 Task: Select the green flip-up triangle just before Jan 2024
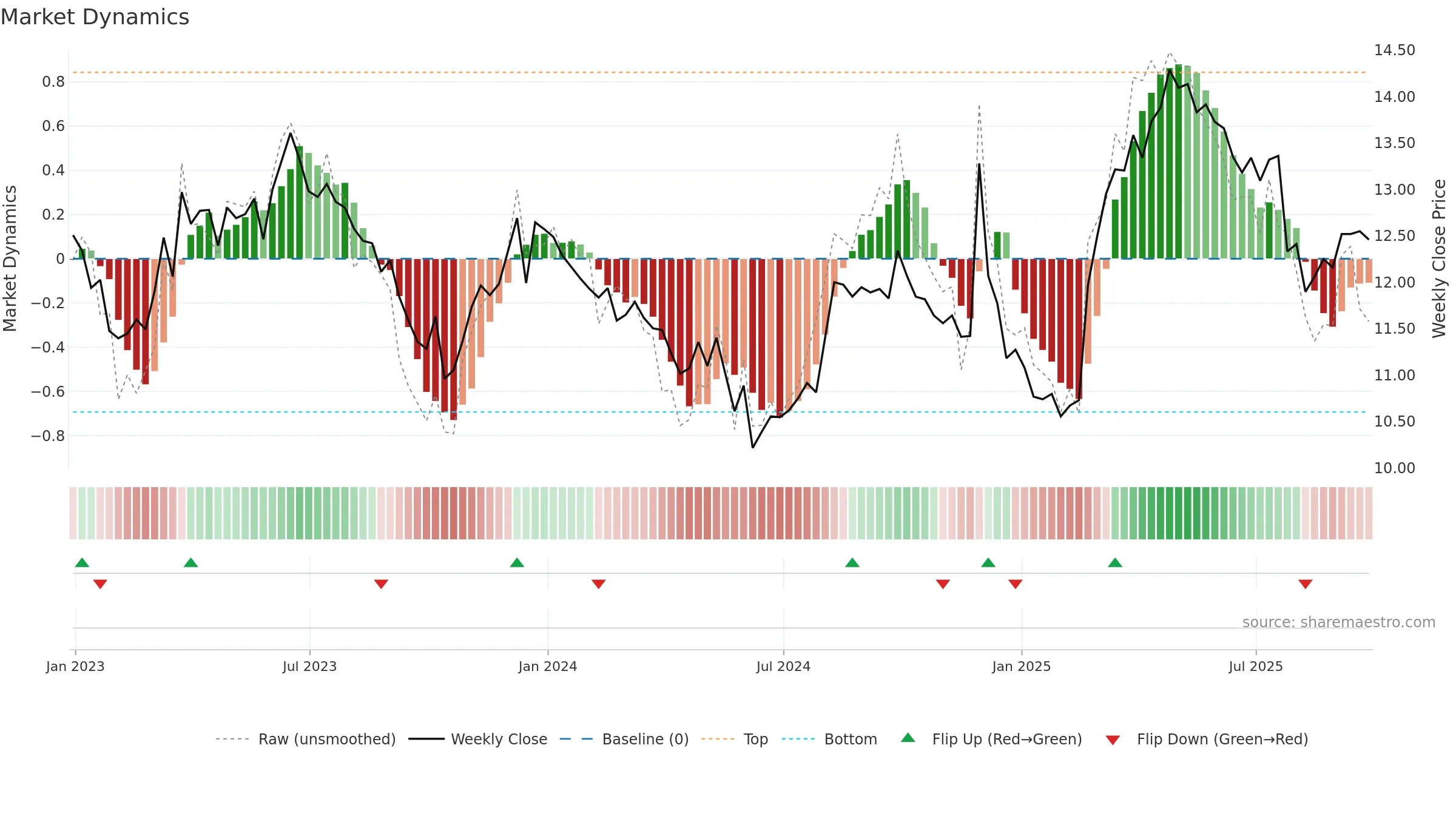[x=517, y=562]
